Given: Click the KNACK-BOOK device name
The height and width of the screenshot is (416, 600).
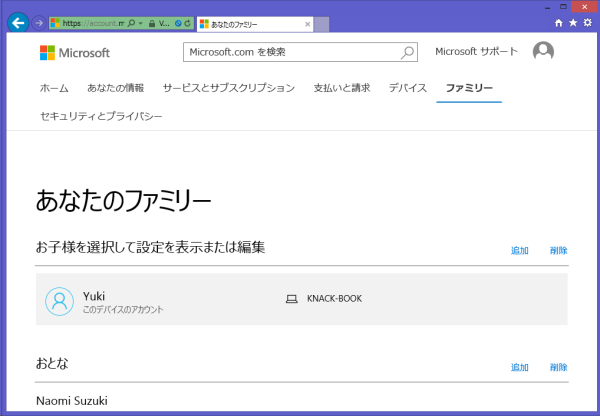Looking at the screenshot, I should [334, 299].
